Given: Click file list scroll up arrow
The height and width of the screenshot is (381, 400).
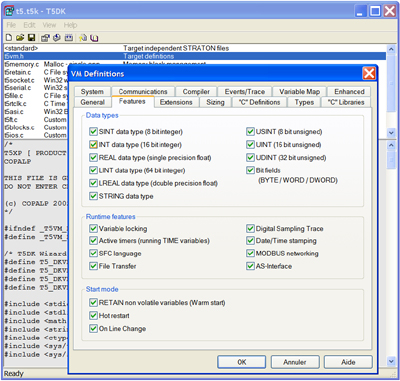Looking at the screenshot, I should tap(391, 49).
